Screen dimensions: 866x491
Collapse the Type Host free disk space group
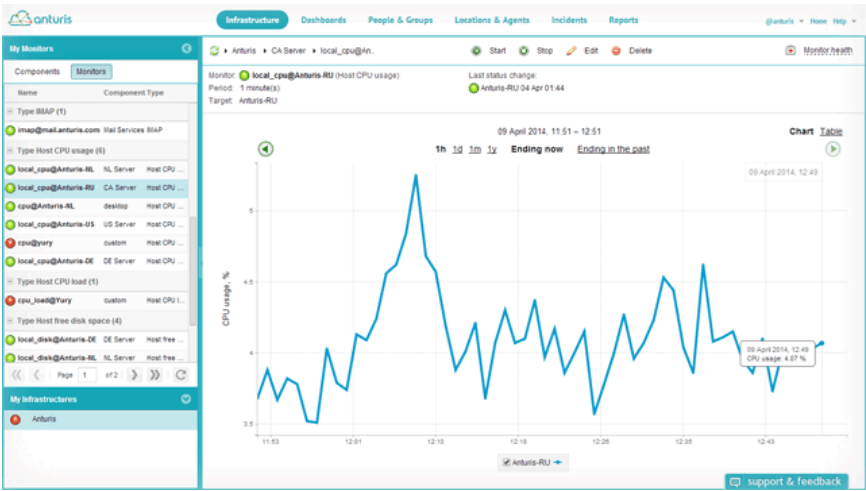pos(10,321)
